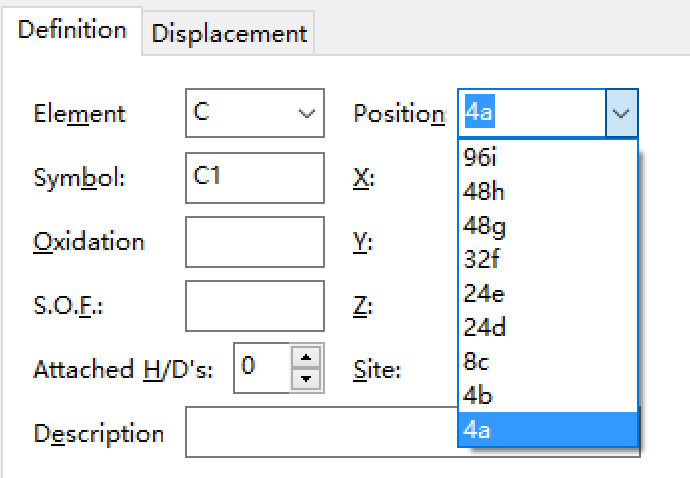Screen dimensions: 690x478
Task: Choose the 24e position option
Action: tap(547, 293)
